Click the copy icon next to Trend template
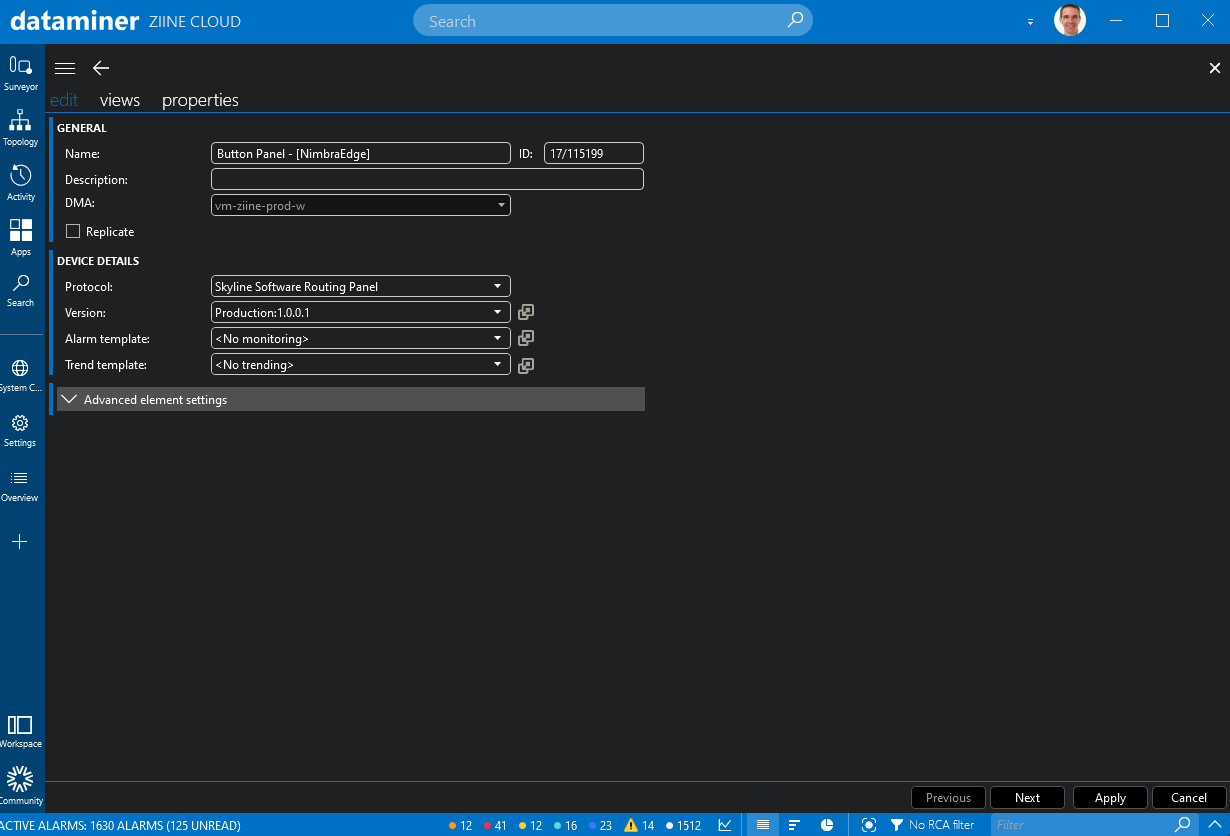The width and height of the screenshot is (1230, 836). (526, 365)
